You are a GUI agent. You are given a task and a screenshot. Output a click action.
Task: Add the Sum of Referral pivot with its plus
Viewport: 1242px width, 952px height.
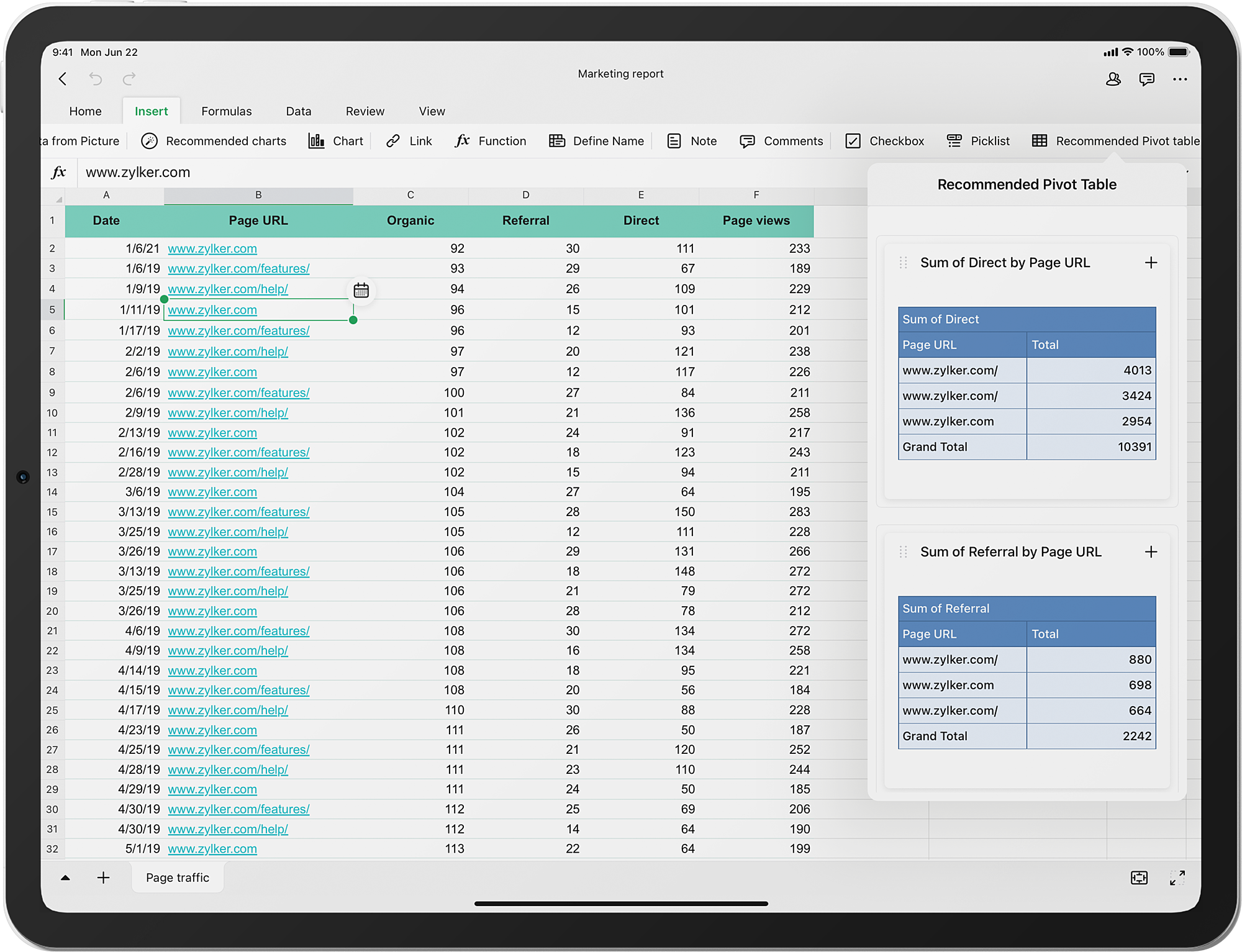pos(1151,552)
